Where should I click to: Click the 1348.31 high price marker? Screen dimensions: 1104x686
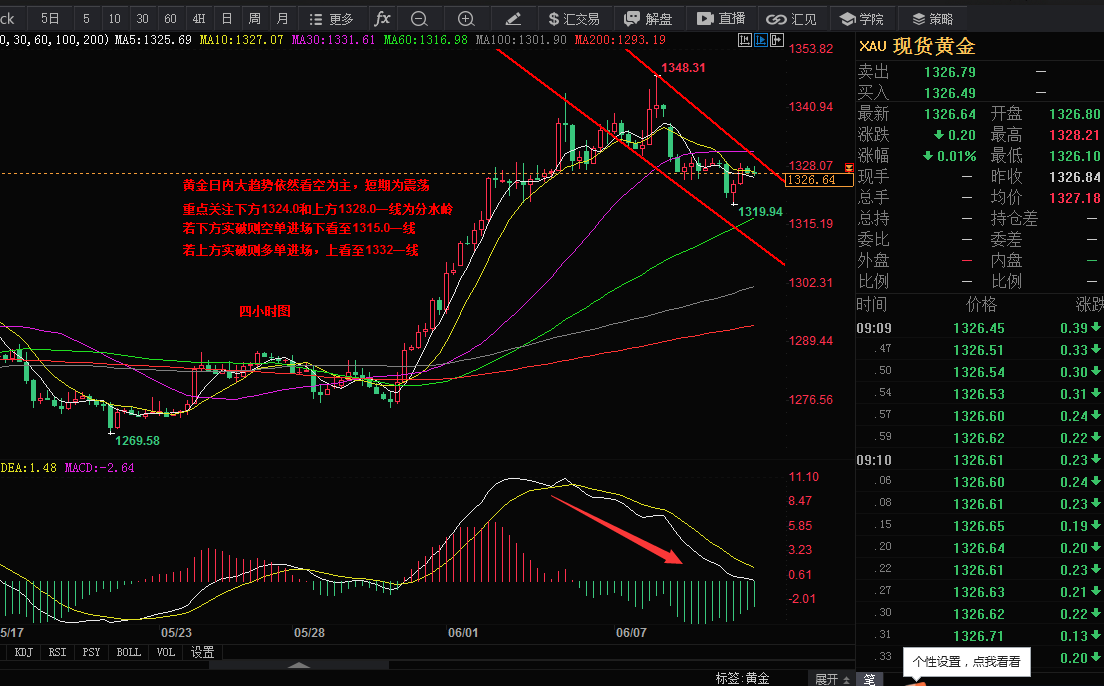click(x=683, y=68)
